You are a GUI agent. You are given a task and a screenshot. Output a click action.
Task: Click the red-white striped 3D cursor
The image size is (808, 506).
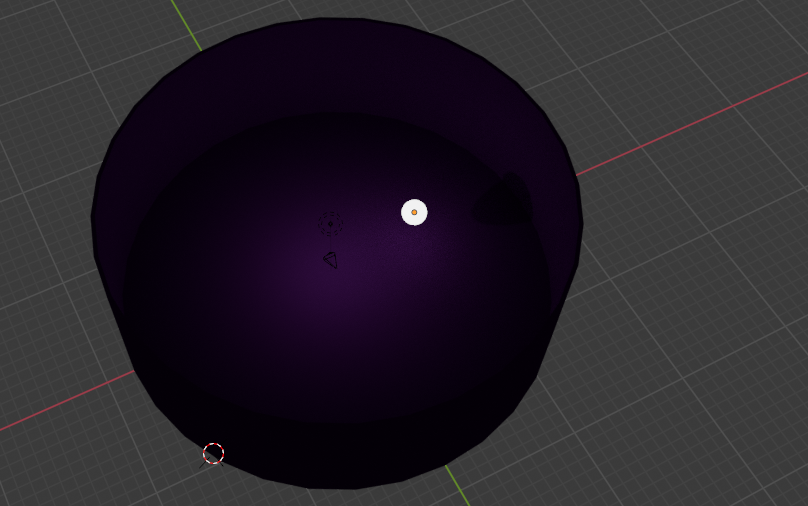213,454
